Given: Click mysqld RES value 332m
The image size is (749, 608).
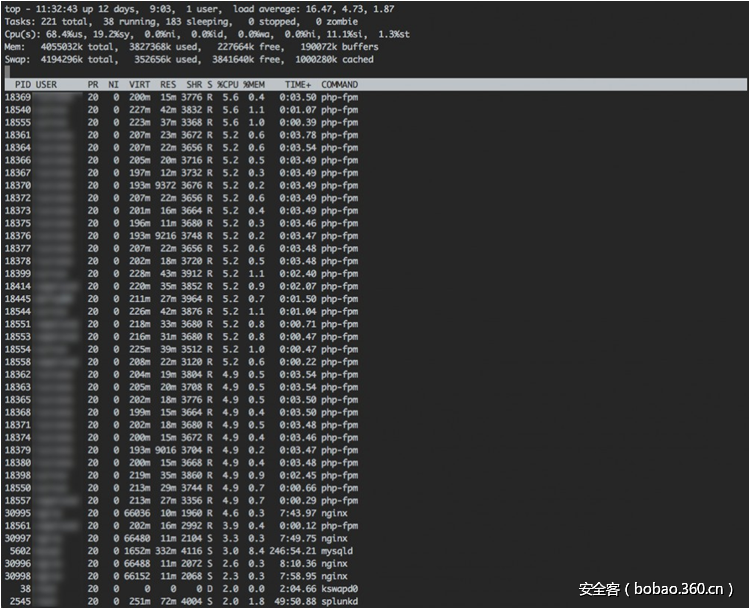Looking at the screenshot, I should (165, 551).
